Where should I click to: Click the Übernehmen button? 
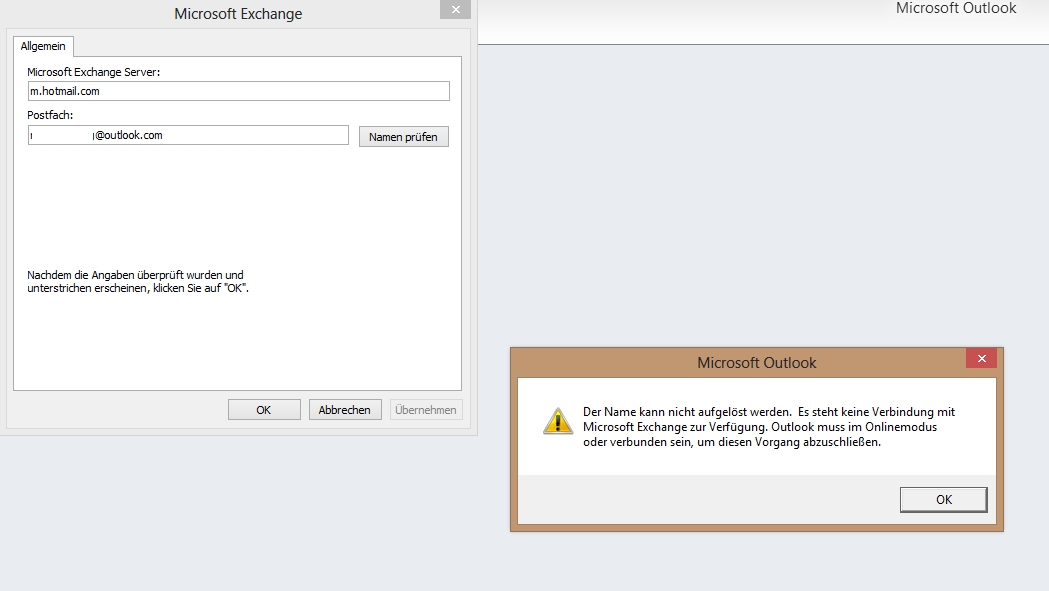pos(426,410)
